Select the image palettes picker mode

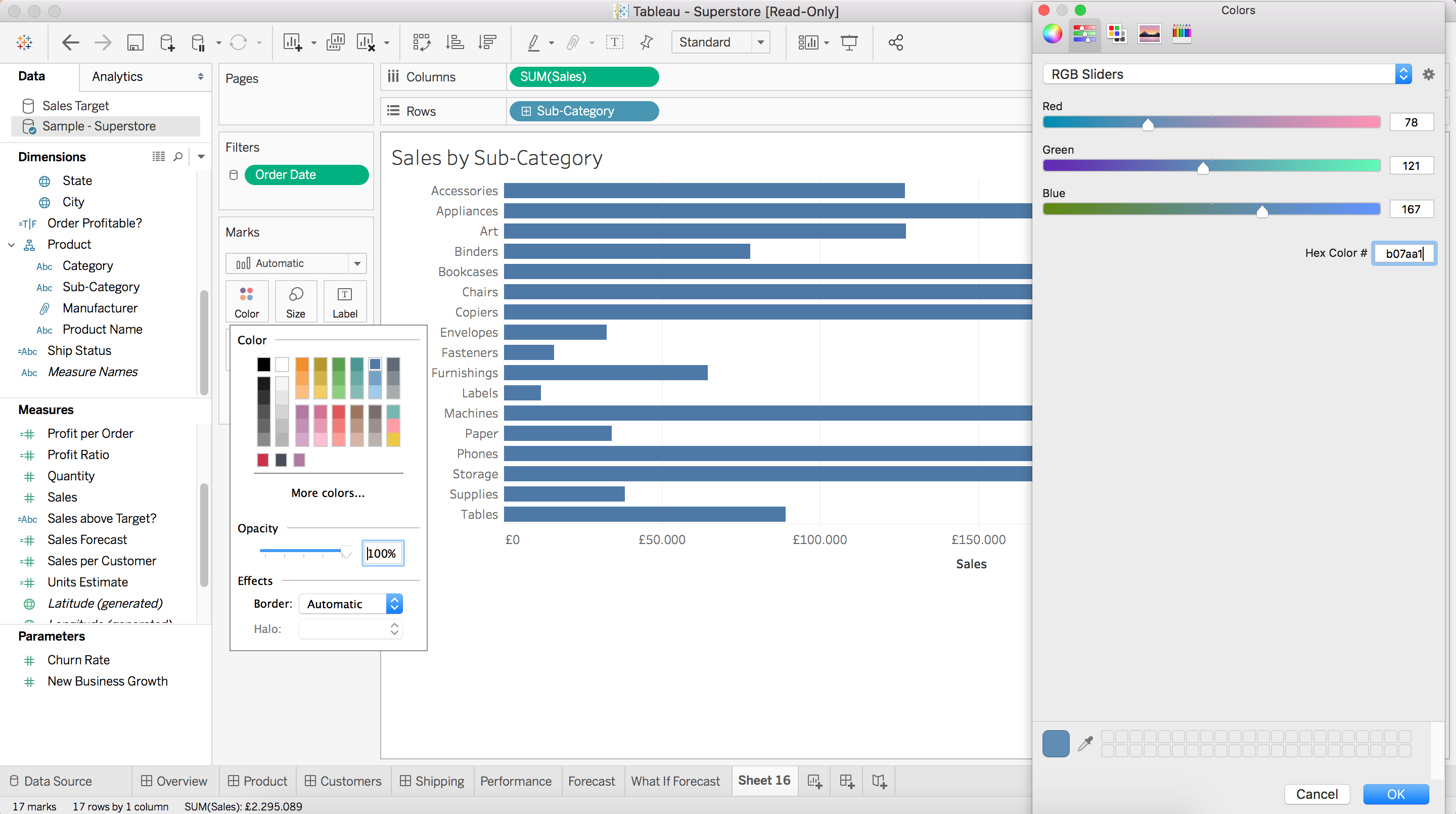1149,33
